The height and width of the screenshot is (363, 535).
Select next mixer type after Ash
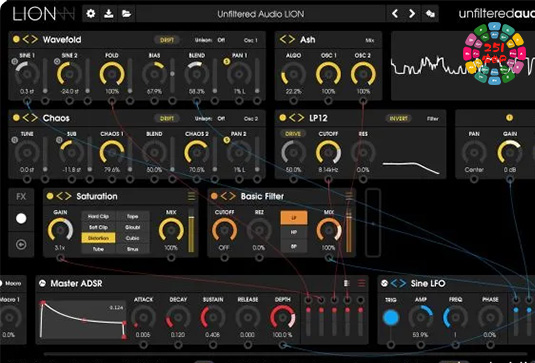pyautogui.click(x=292, y=40)
